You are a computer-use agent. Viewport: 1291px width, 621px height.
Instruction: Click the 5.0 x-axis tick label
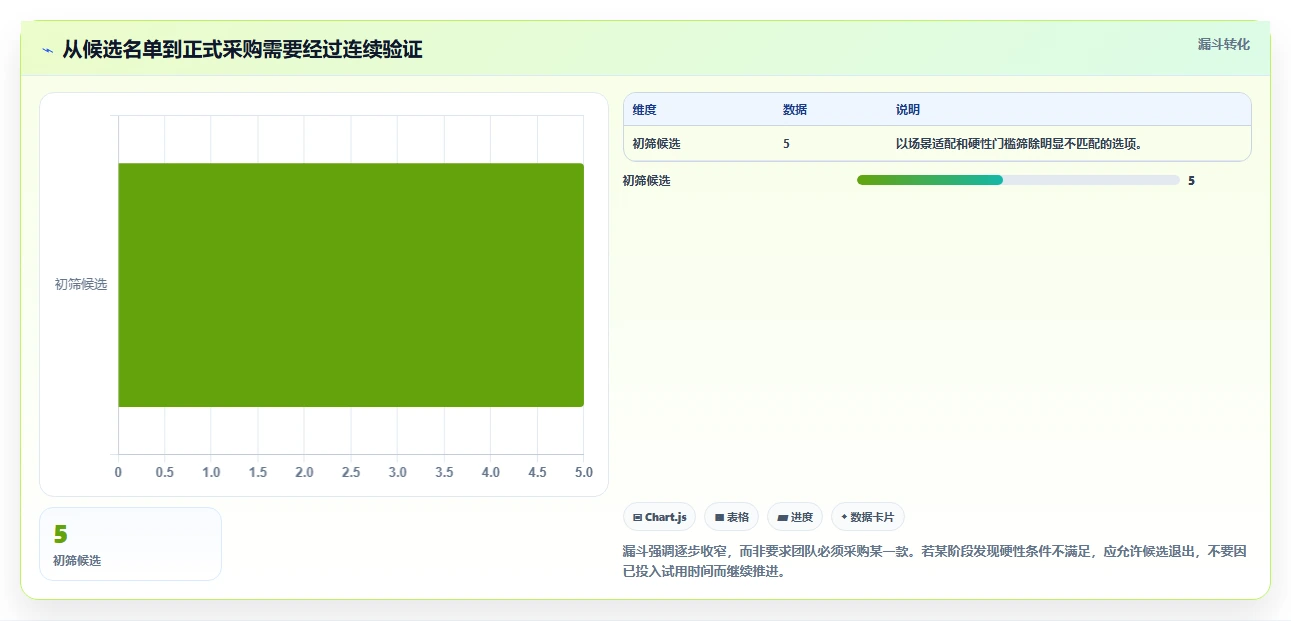(584, 472)
